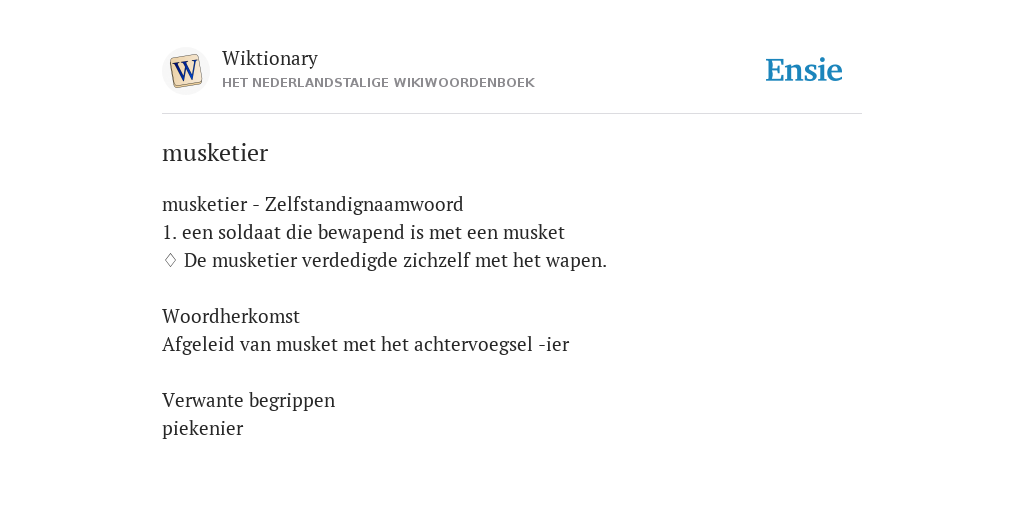Click the Wiktionary source name
The image size is (1024, 512).
270,58
